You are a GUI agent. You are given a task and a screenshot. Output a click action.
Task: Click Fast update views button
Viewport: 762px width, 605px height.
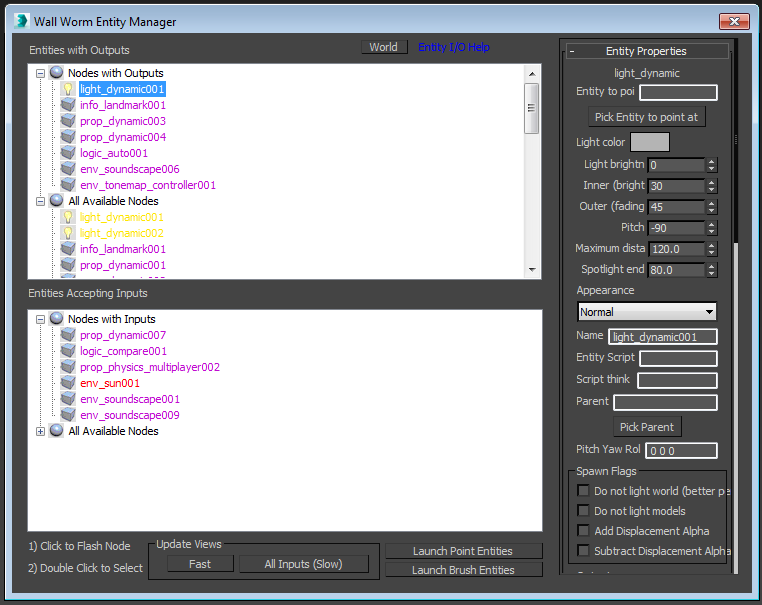pos(200,564)
